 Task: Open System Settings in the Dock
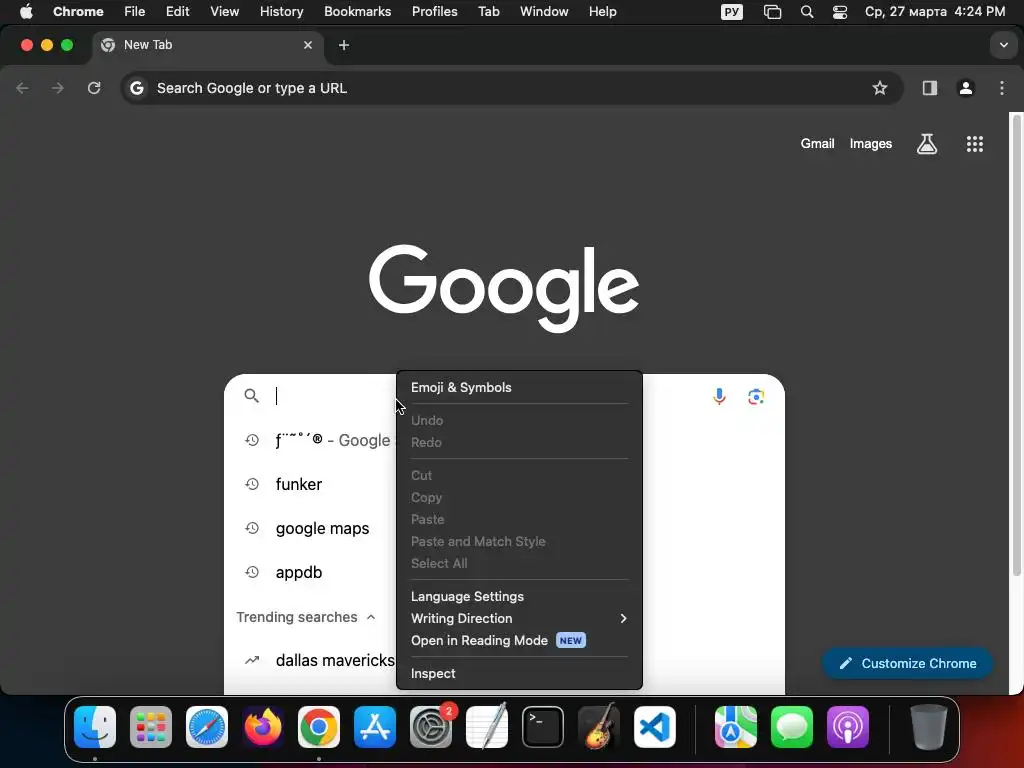431,727
